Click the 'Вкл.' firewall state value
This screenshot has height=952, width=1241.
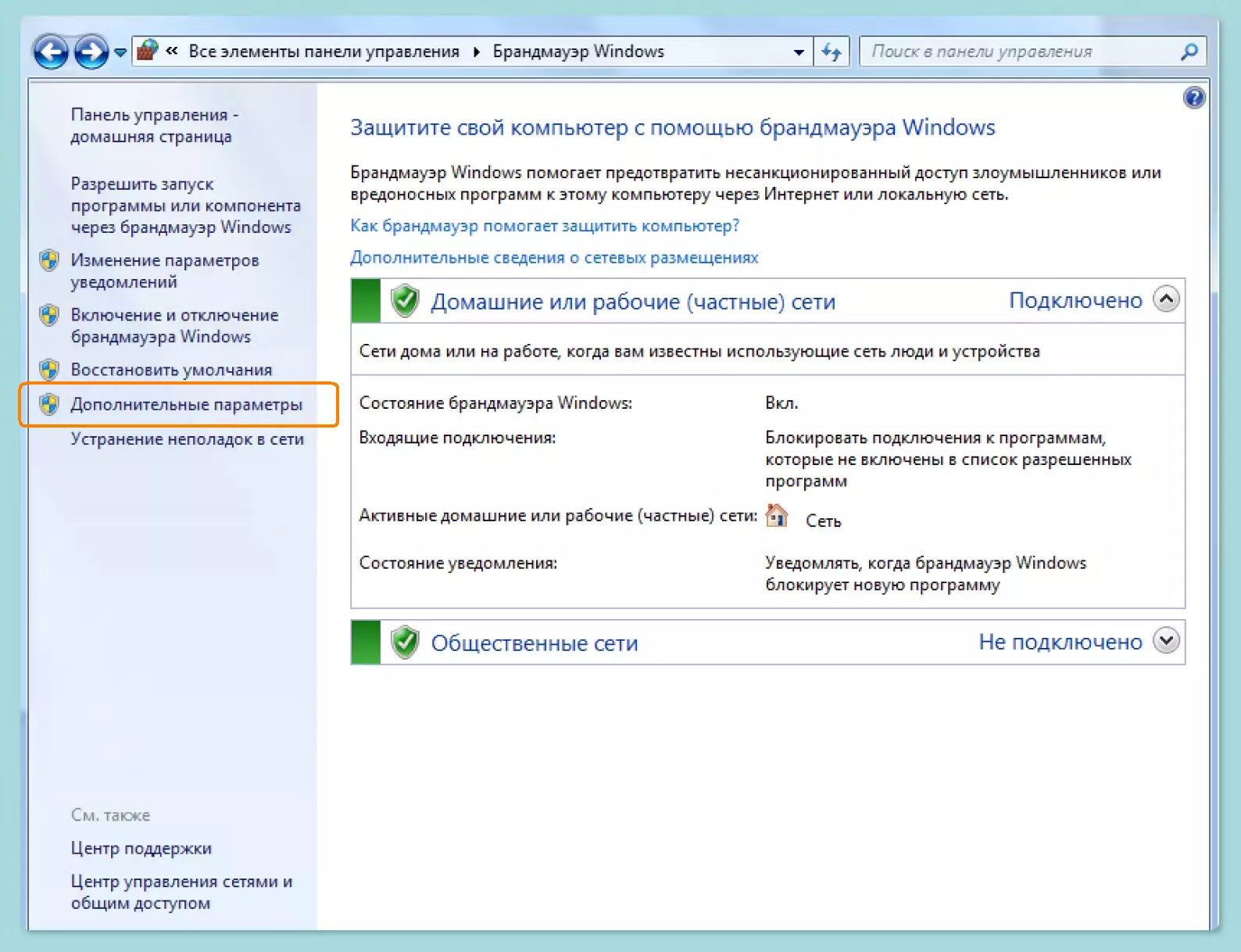coord(781,403)
